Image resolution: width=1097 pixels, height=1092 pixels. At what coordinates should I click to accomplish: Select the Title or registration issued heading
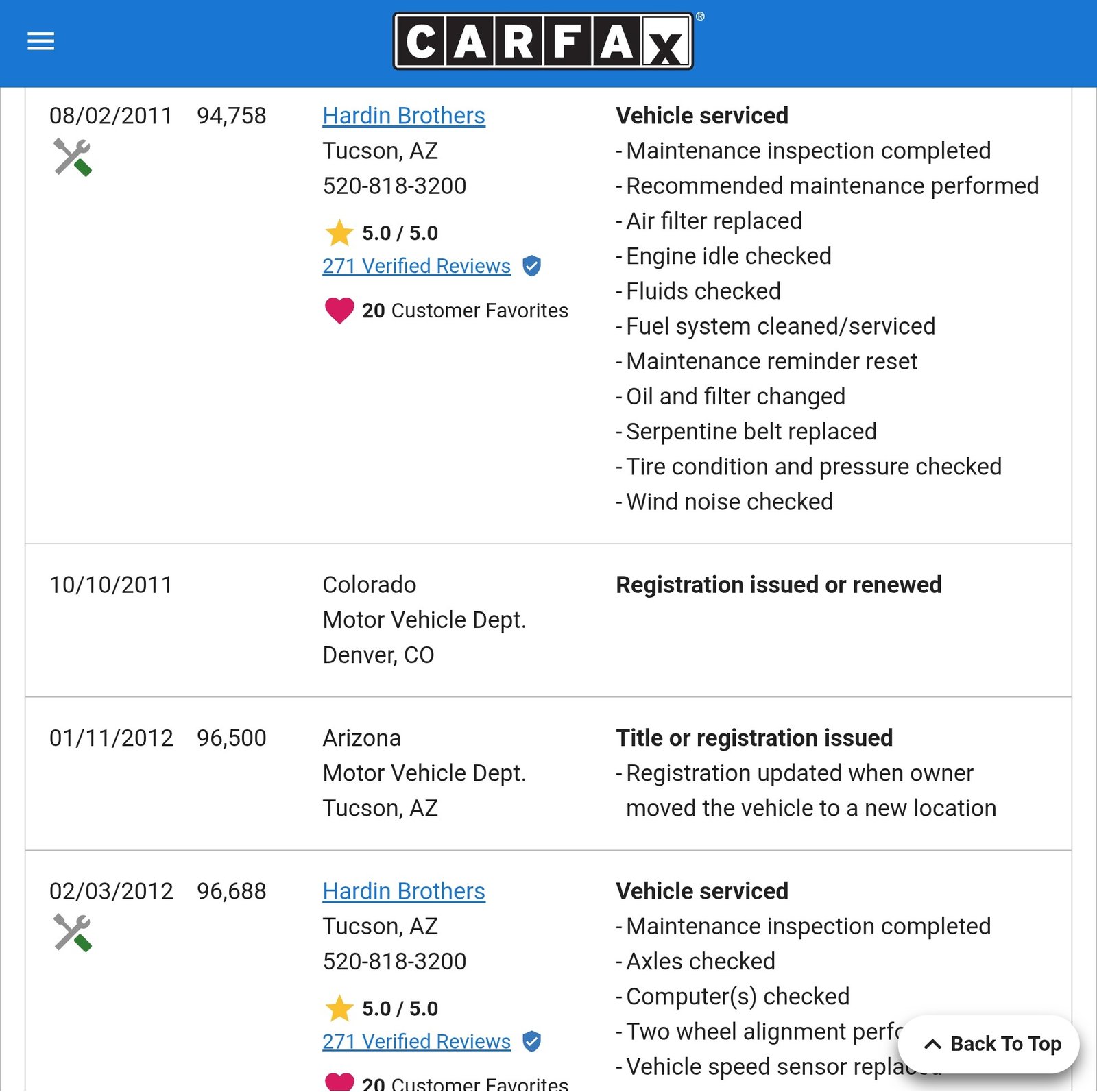[x=754, y=738]
